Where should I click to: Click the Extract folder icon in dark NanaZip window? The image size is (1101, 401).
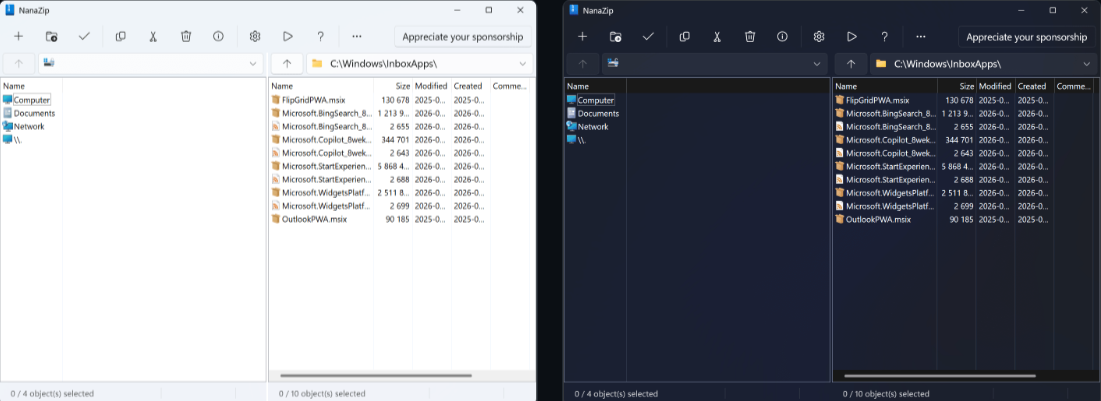point(615,37)
